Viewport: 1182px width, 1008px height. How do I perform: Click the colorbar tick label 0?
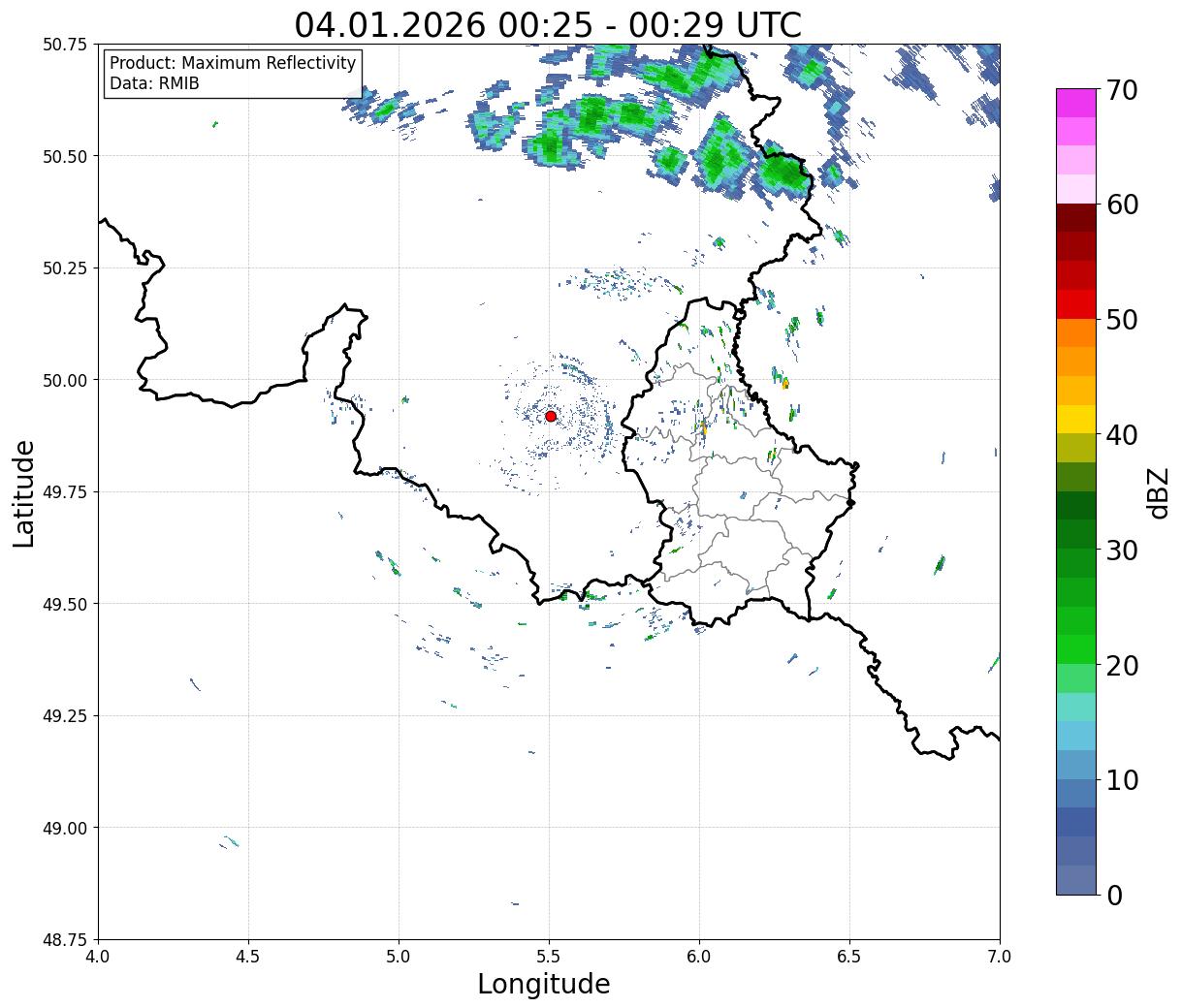1114,895
